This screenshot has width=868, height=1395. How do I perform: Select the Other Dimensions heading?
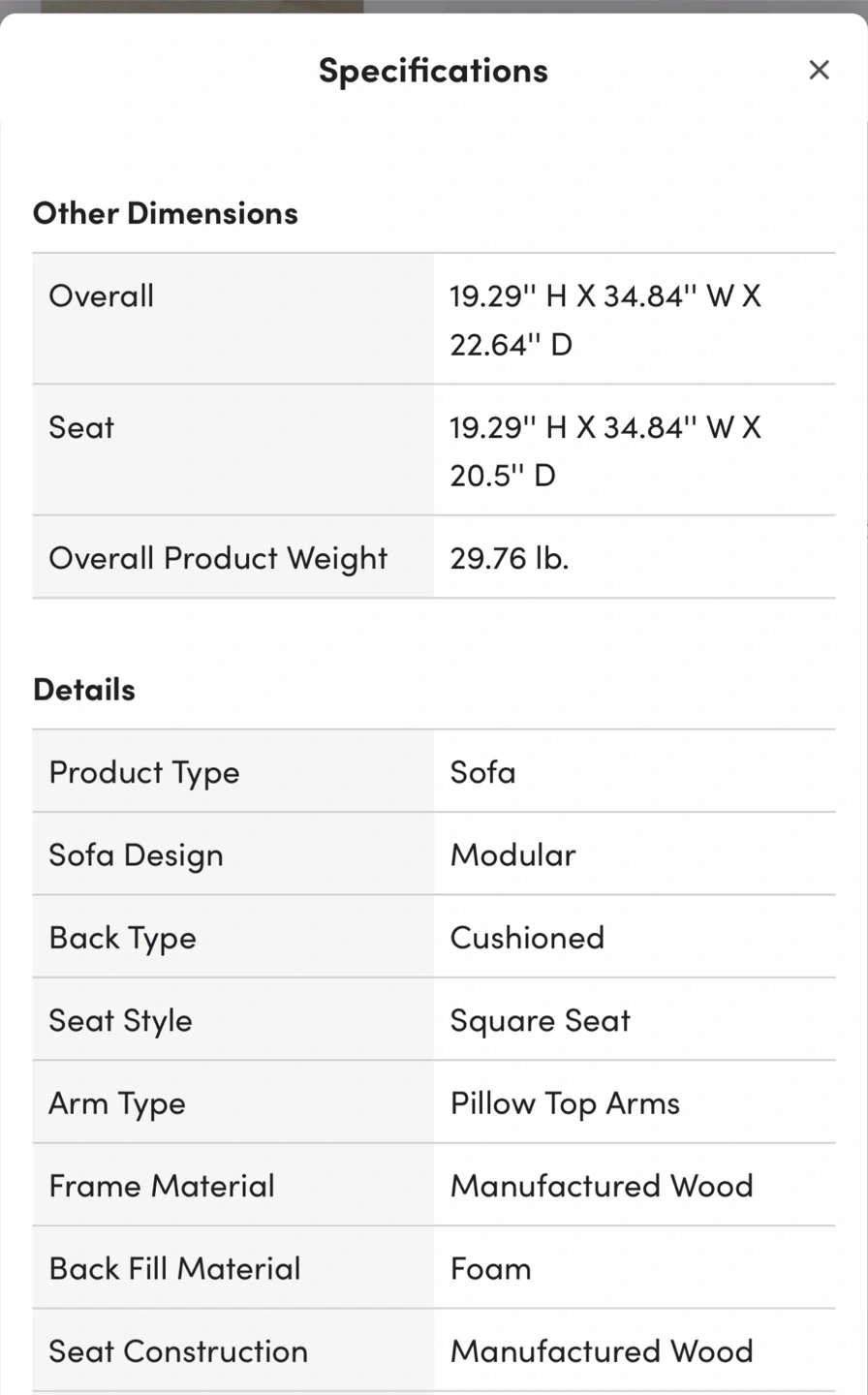click(x=166, y=213)
